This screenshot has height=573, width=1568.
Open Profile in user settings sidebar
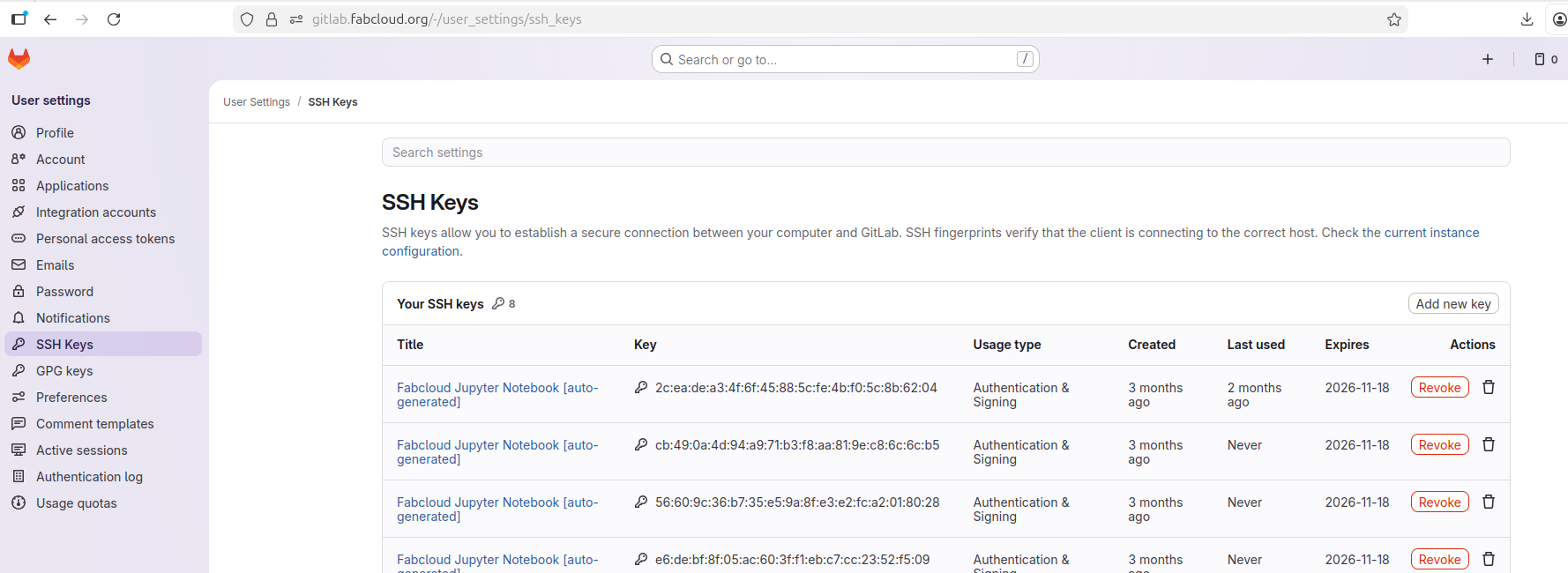pyautogui.click(x=55, y=133)
